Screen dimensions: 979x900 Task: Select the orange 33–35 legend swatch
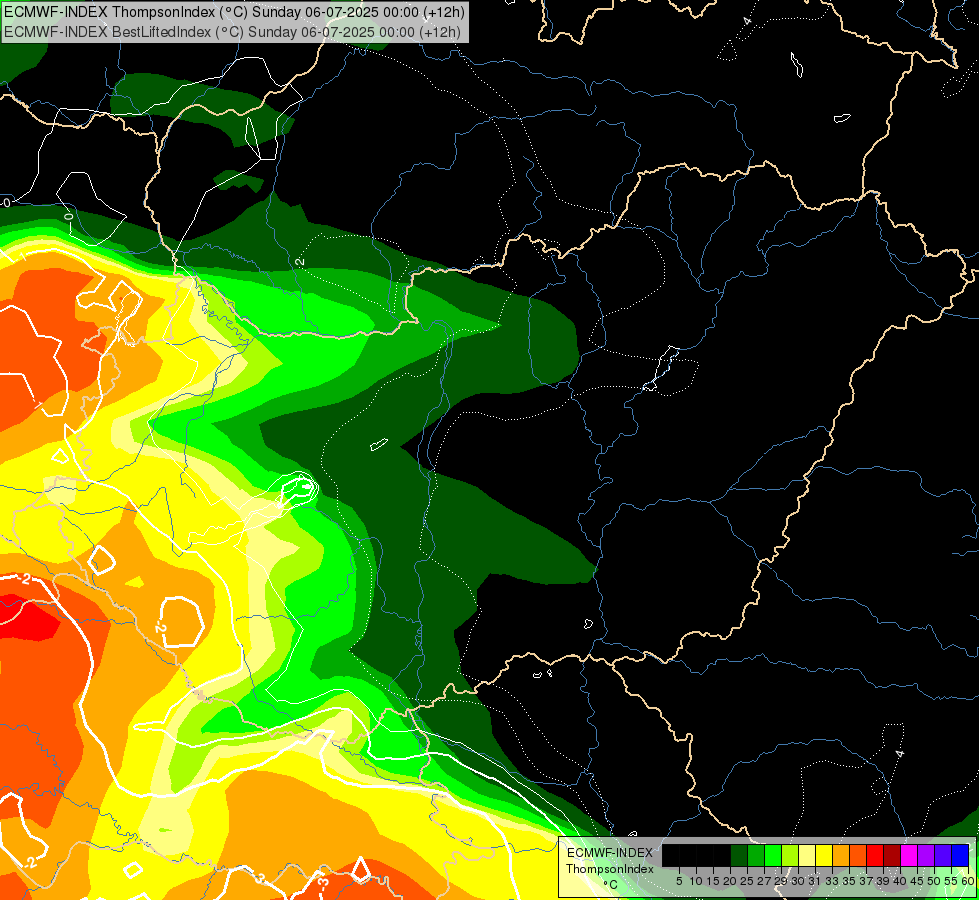click(x=841, y=856)
